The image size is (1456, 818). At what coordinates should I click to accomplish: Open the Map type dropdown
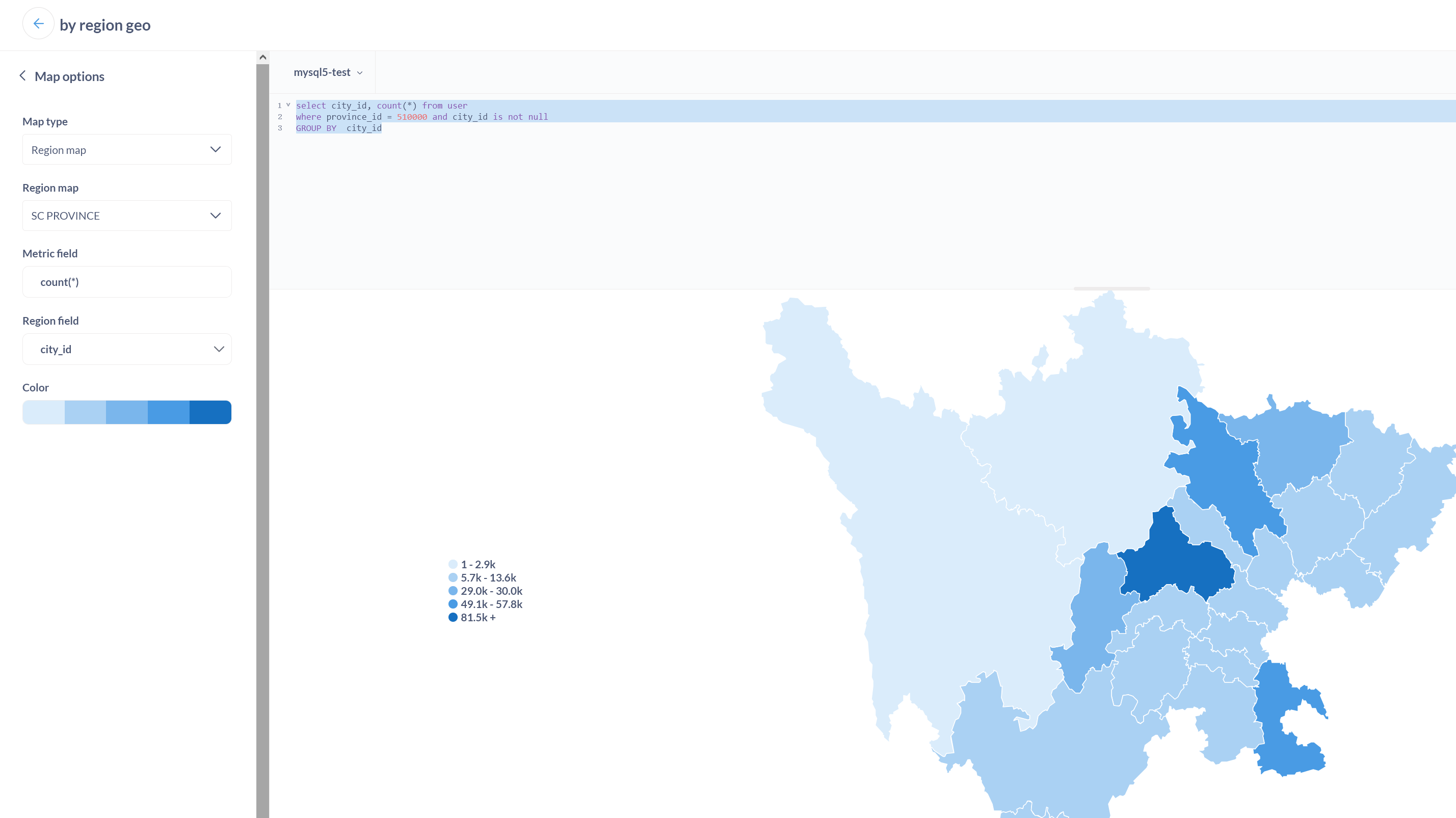126,150
